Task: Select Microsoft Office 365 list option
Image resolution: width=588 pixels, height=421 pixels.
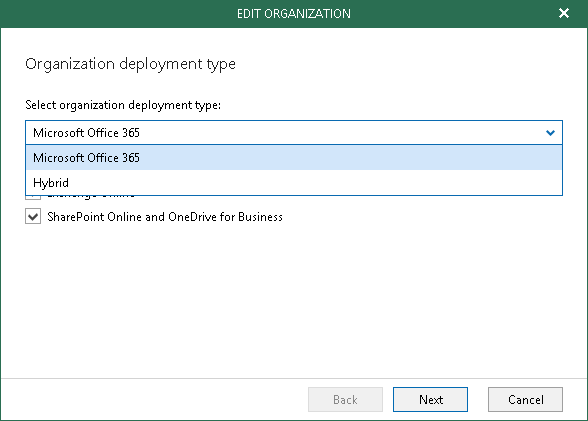Action: [x=294, y=158]
